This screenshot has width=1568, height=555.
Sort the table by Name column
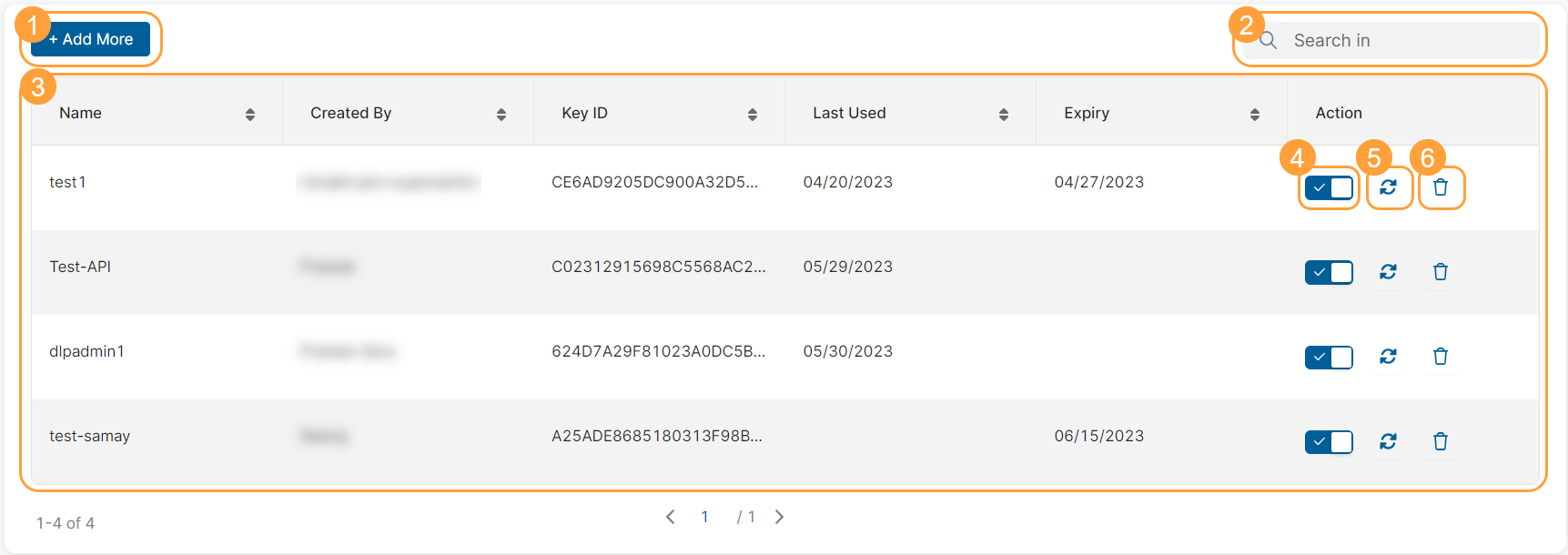250,114
